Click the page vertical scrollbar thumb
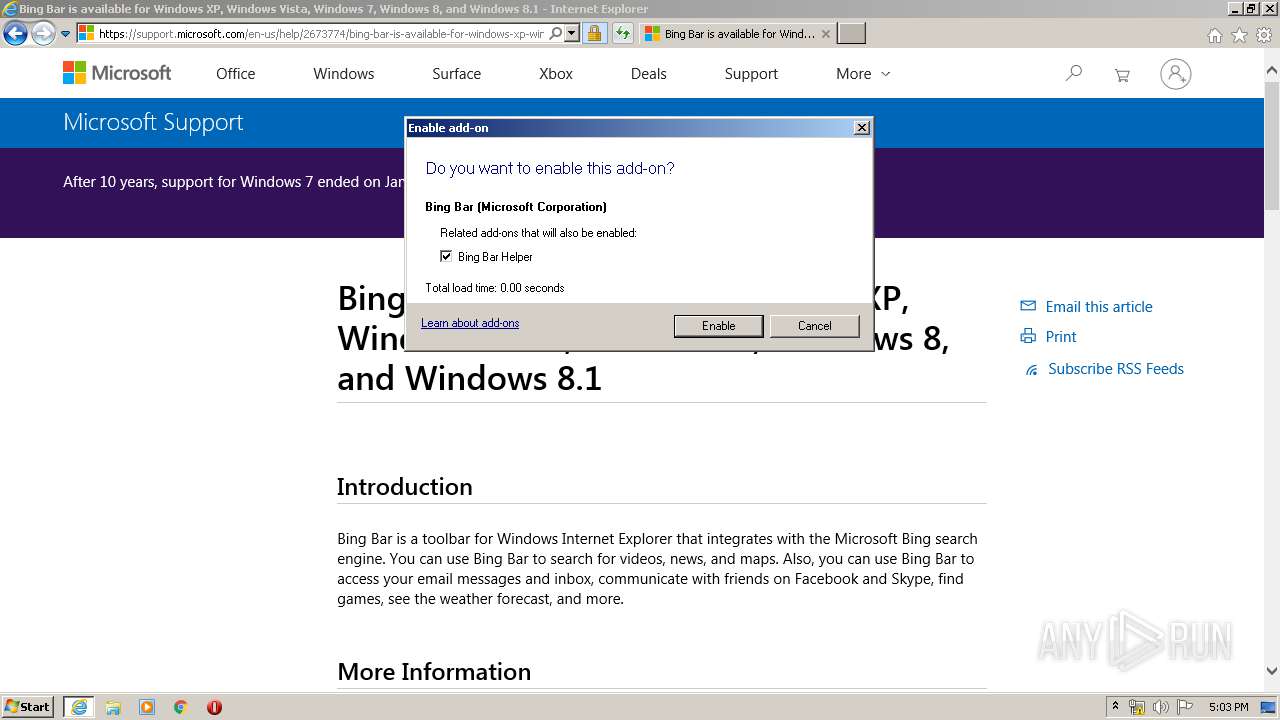The height and width of the screenshot is (720, 1280). 1272,144
